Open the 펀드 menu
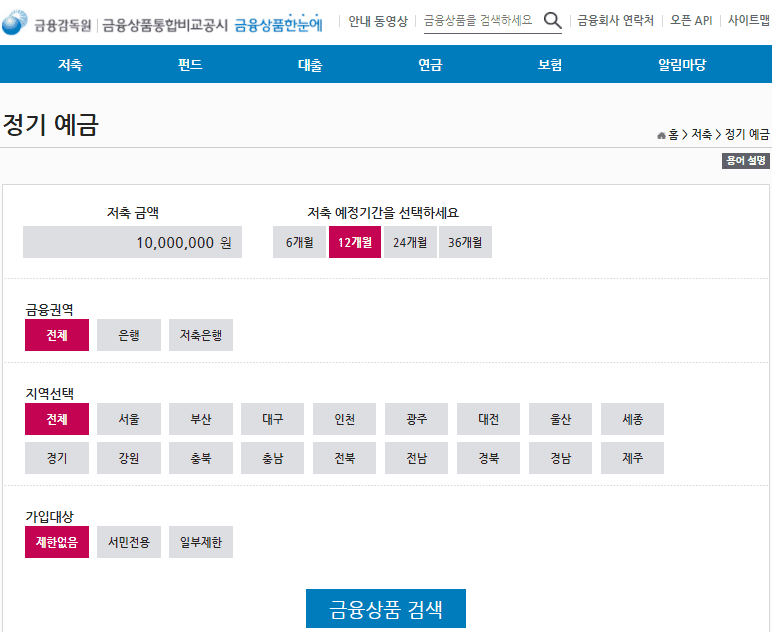The height and width of the screenshot is (632, 772). tap(190, 65)
